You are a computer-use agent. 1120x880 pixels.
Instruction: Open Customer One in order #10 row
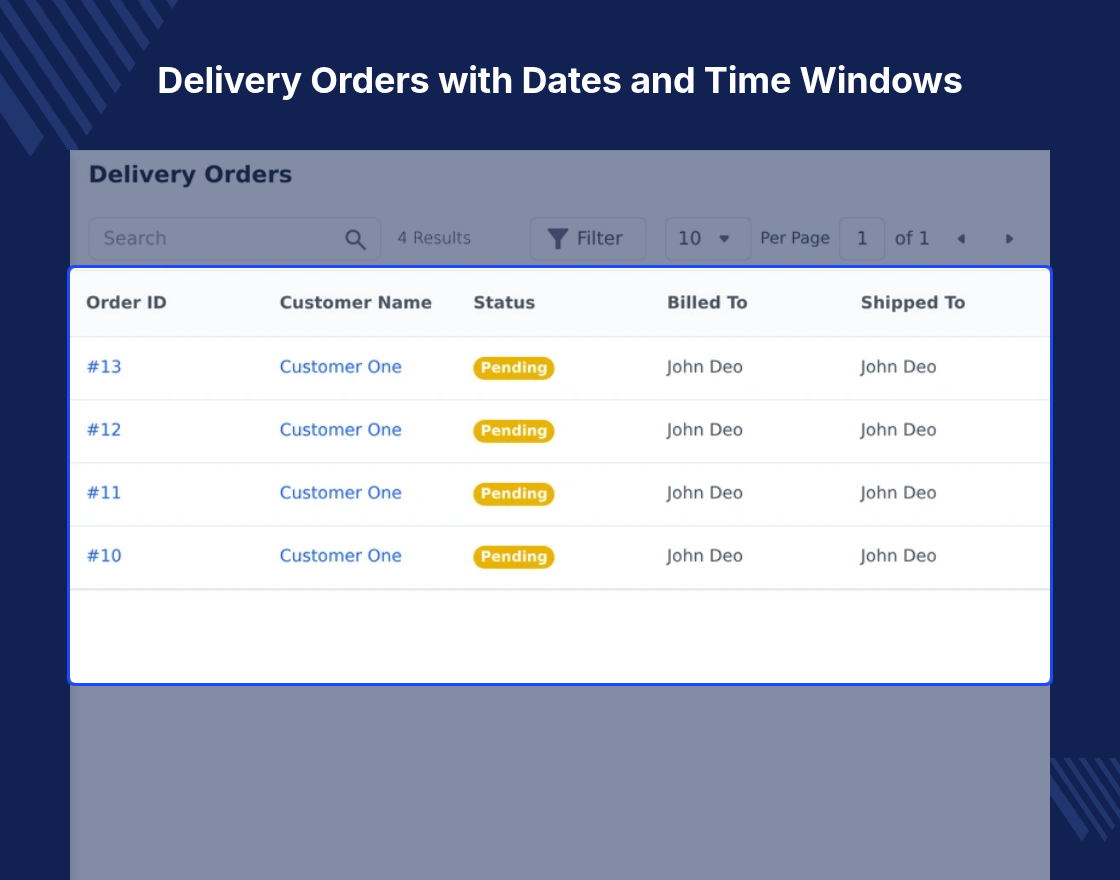tap(340, 555)
